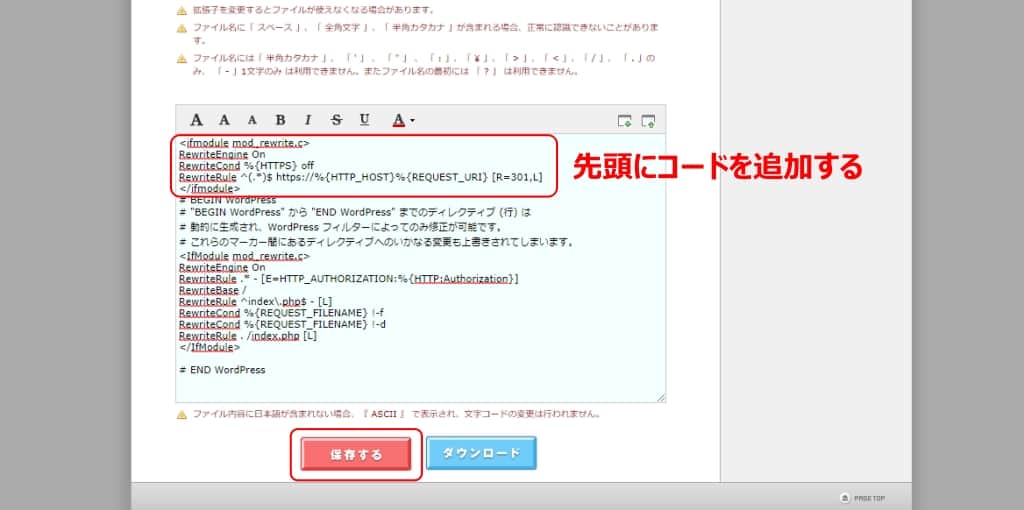This screenshot has width=1024, height=510.
Task: Click inside the .htaccess text editor area
Action: 421,268
